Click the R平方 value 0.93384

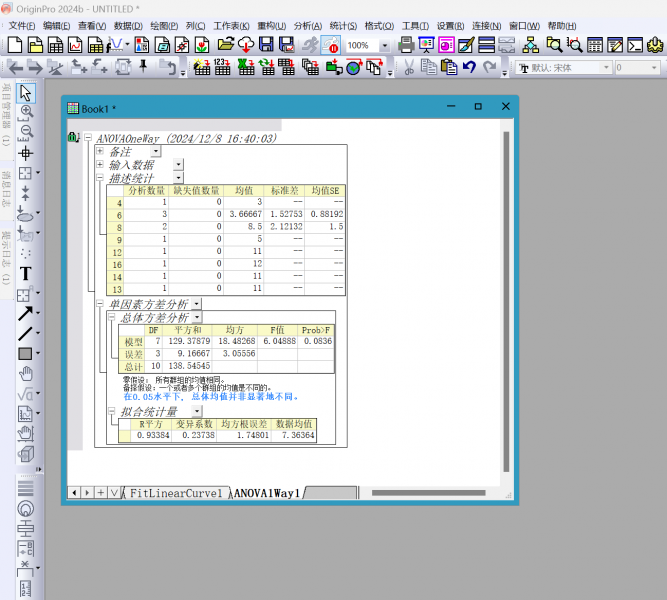(153, 435)
